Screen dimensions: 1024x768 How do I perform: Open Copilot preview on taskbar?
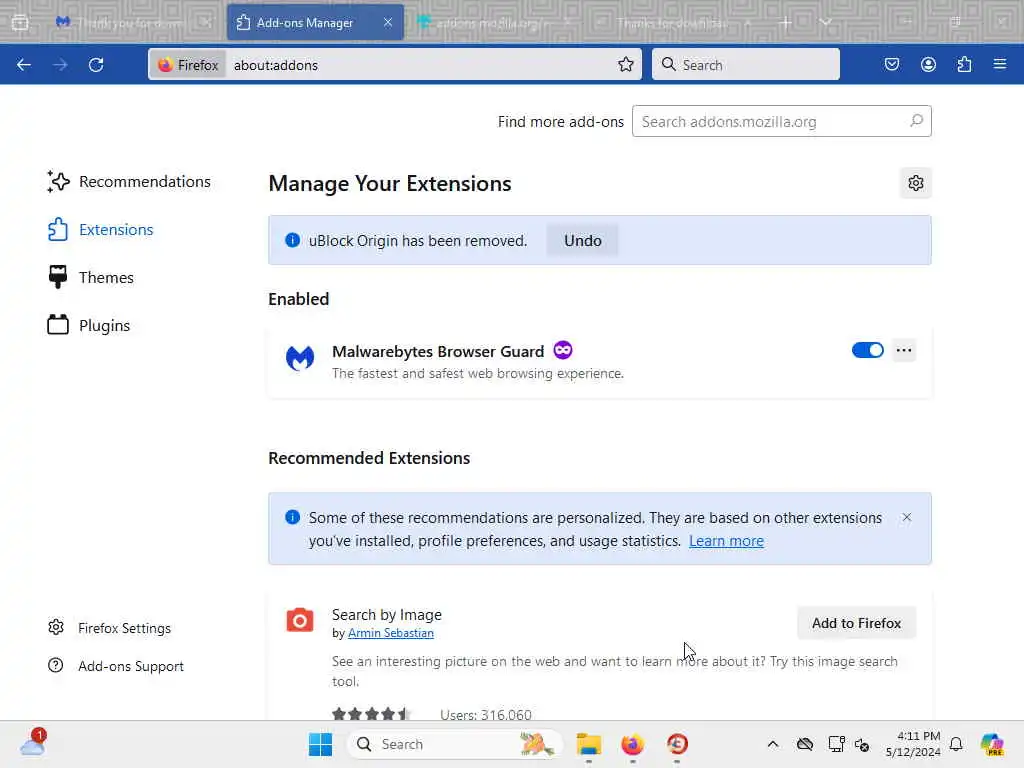pos(992,744)
